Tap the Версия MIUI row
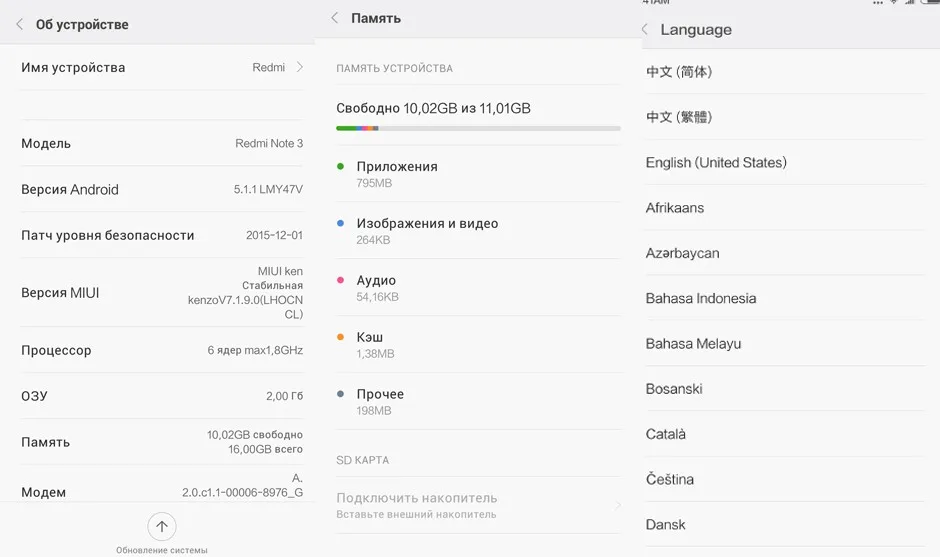940x557 pixels. (x=162, y=293)
